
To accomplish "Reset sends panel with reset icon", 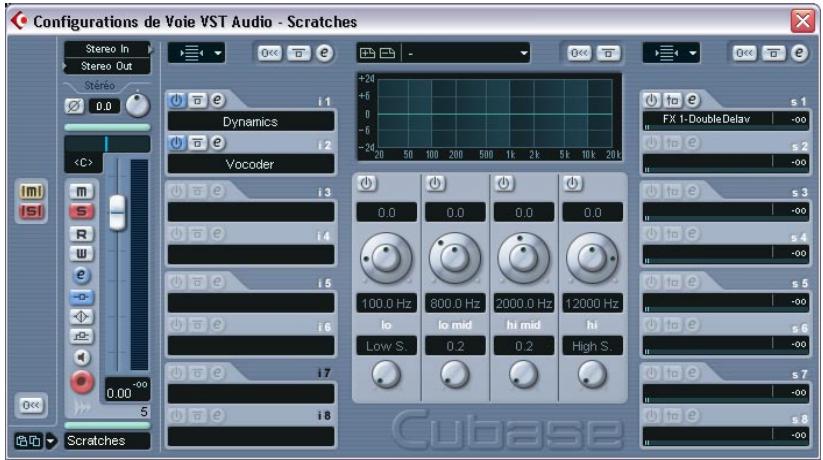I will [x=745, y=53].
